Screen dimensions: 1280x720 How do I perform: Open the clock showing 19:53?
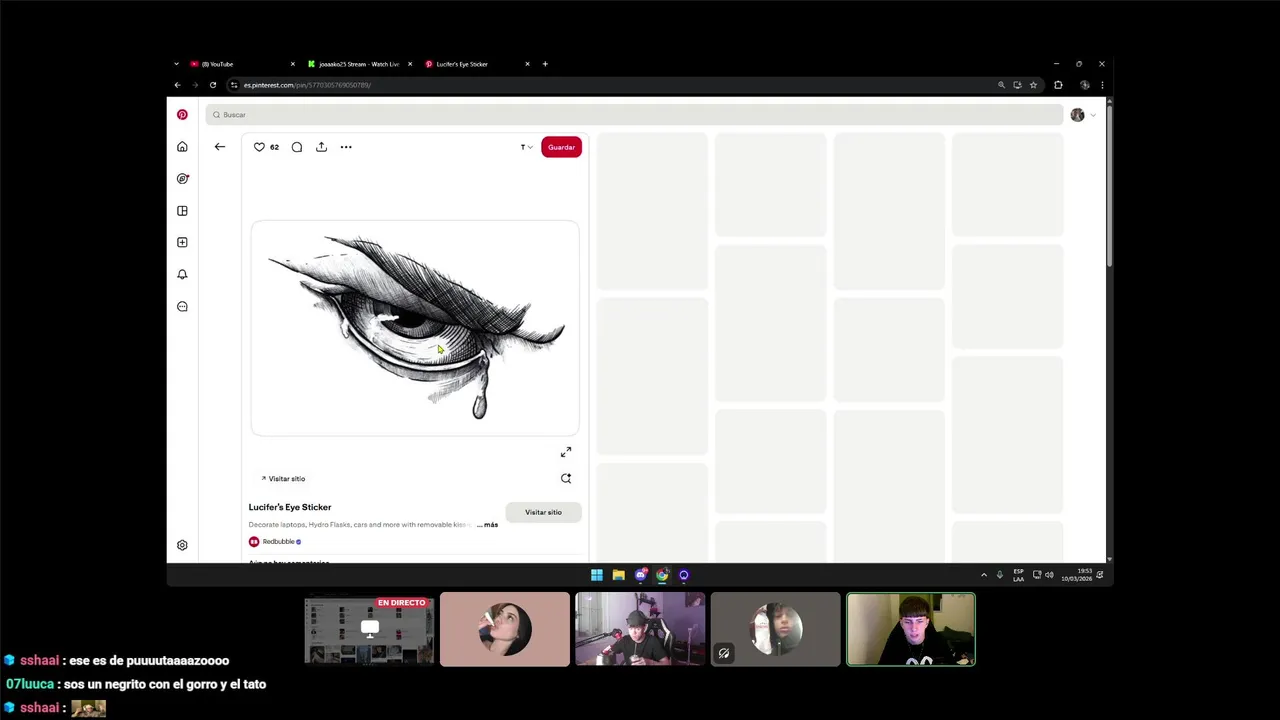(x=1077, y=575)
